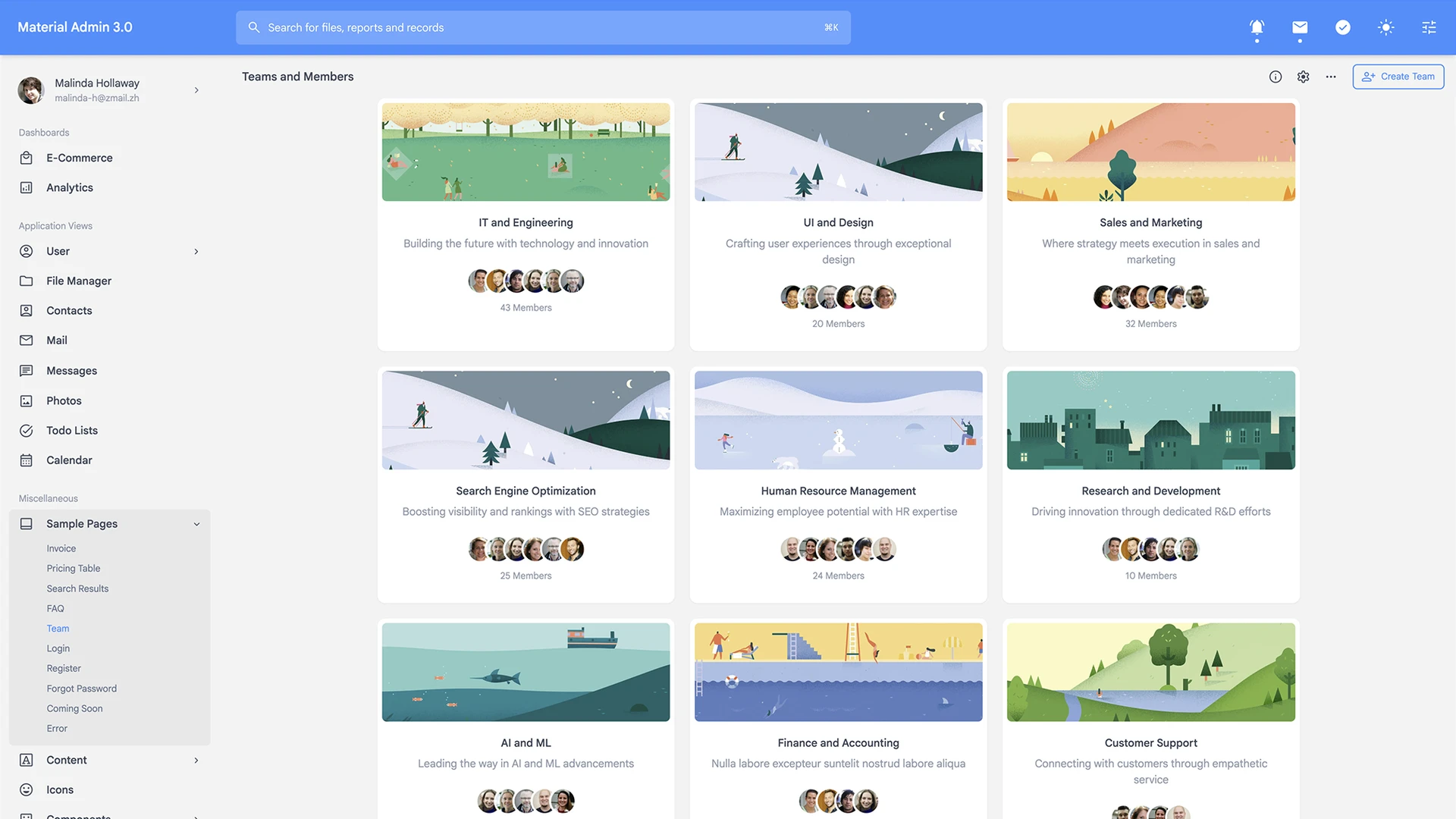Open the IT and Engineering team cover image
This screenshot has height=819, width=1456.
pos(526,152)
